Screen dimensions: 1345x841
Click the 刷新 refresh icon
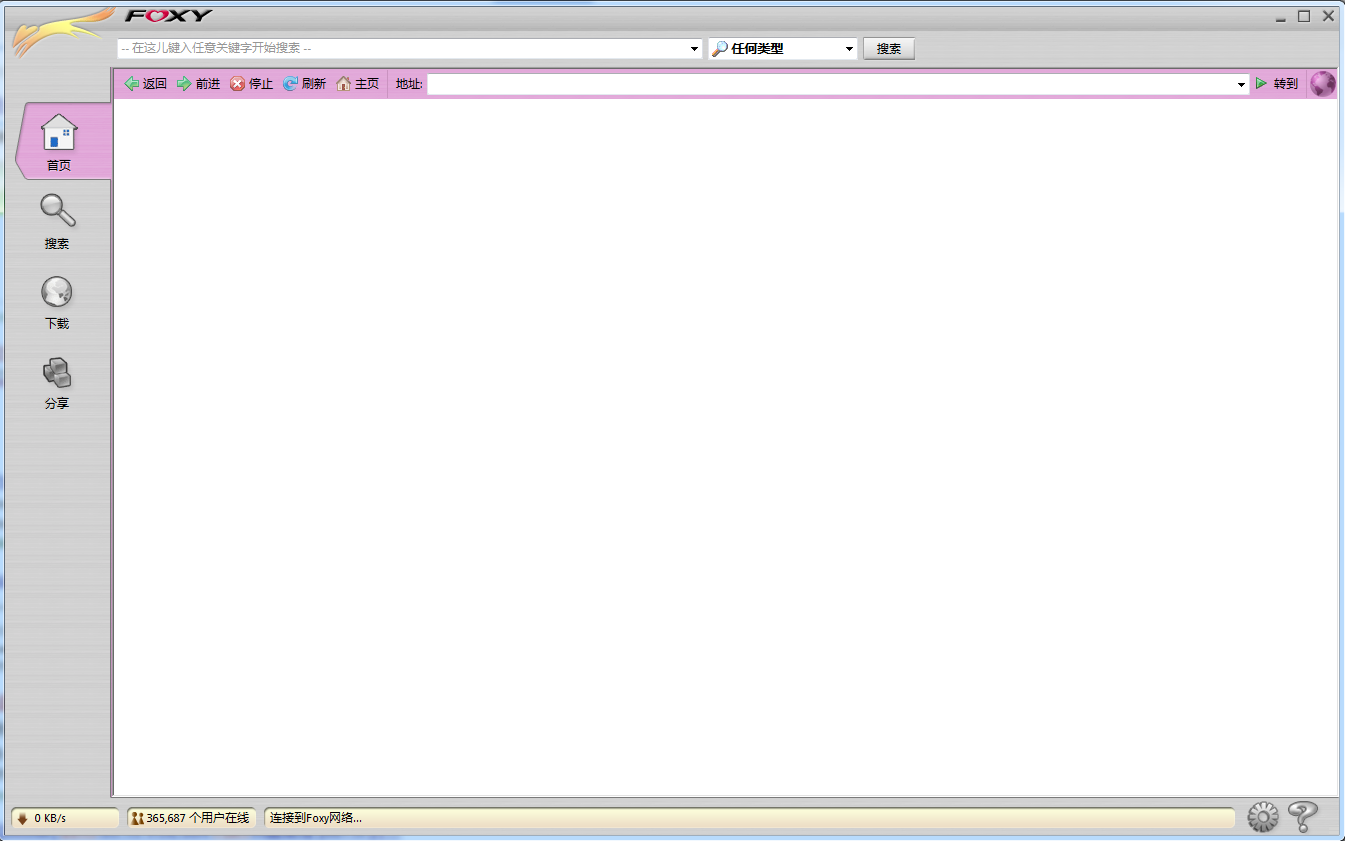click(290, 84)
